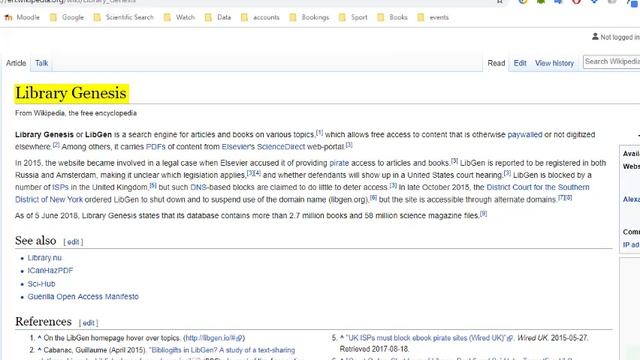Screen dimensions: 640x360
Task: Switch to the Article tab
Action: coord(16,63)
